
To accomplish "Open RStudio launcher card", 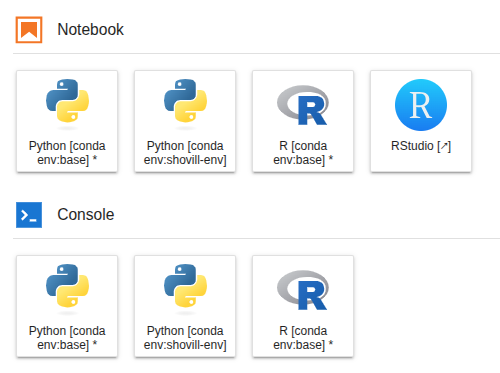I will [x=421, y=121].
